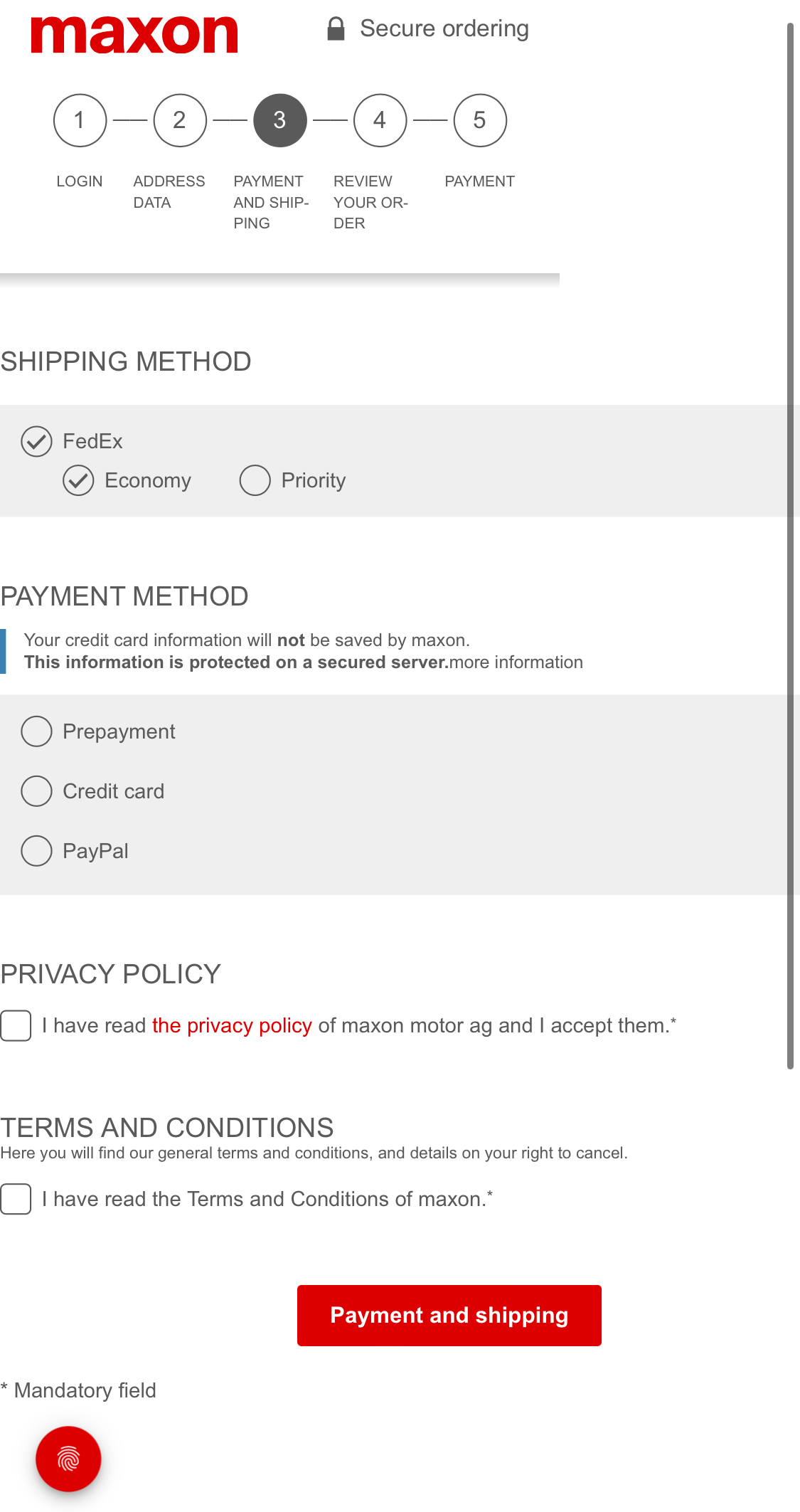Select FedEx as shipping carrier
Screen dimensions: 800x1512
(x=36, y=441)
